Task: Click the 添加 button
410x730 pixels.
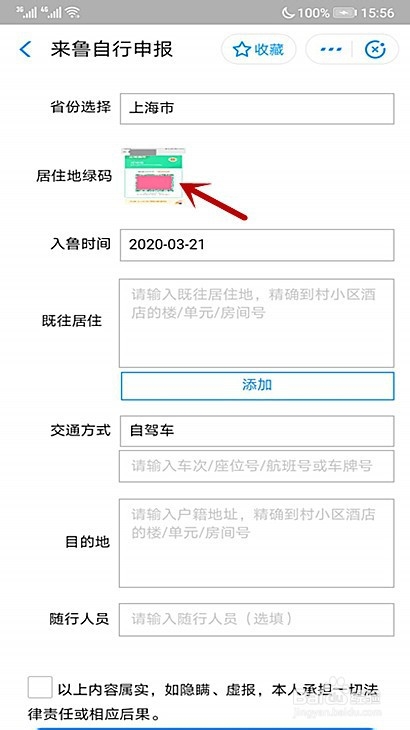Action: [x=257, y=385]
